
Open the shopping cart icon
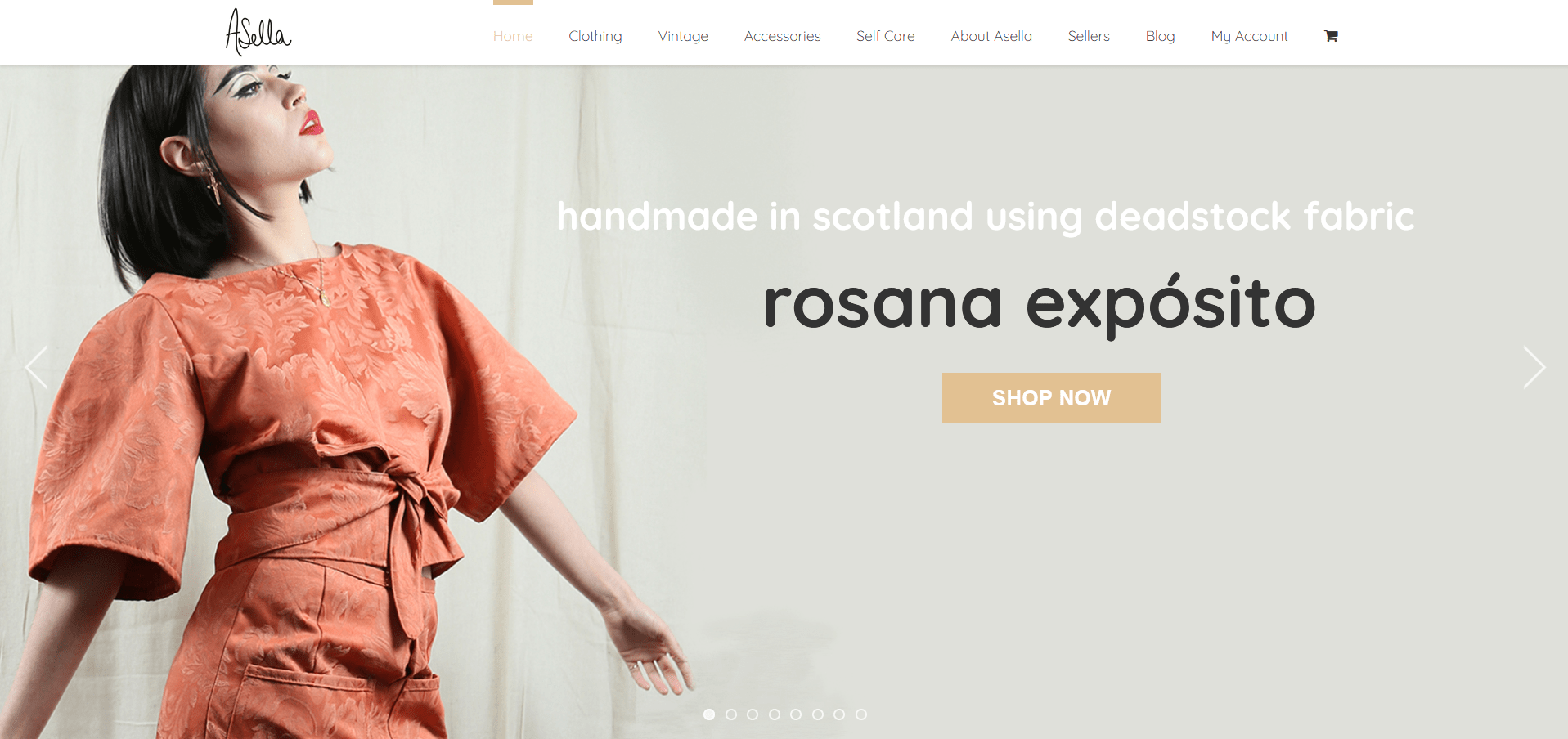[x=1331, y=36]
